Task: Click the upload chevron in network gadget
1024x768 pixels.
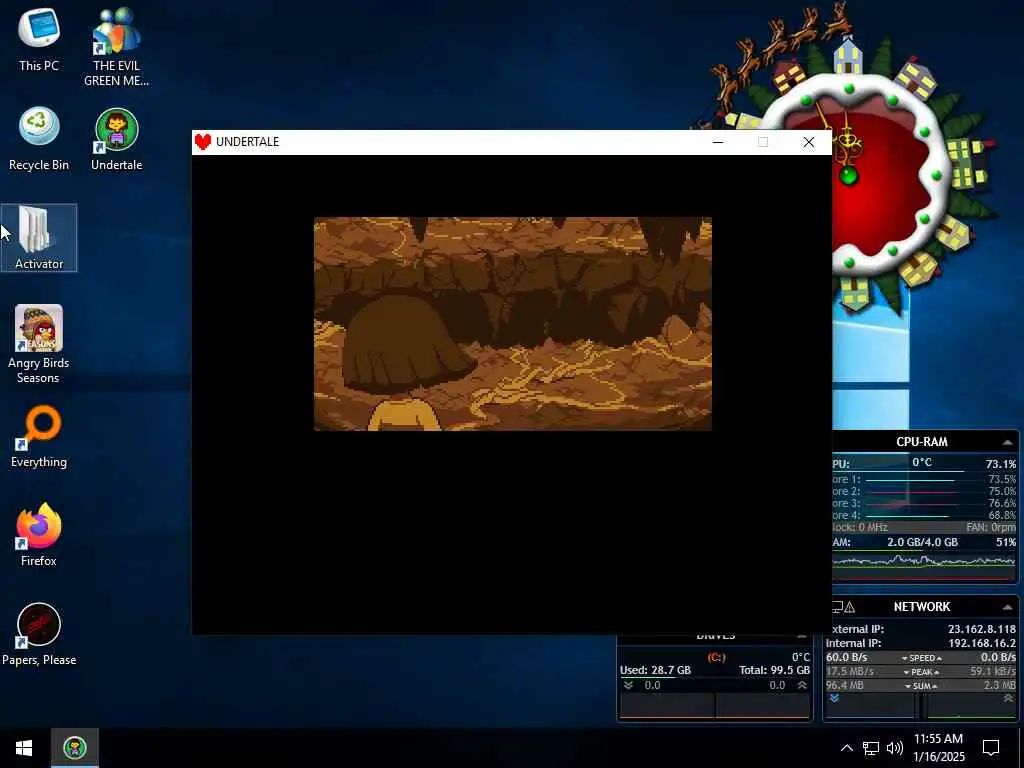Action: point(1008,698)
